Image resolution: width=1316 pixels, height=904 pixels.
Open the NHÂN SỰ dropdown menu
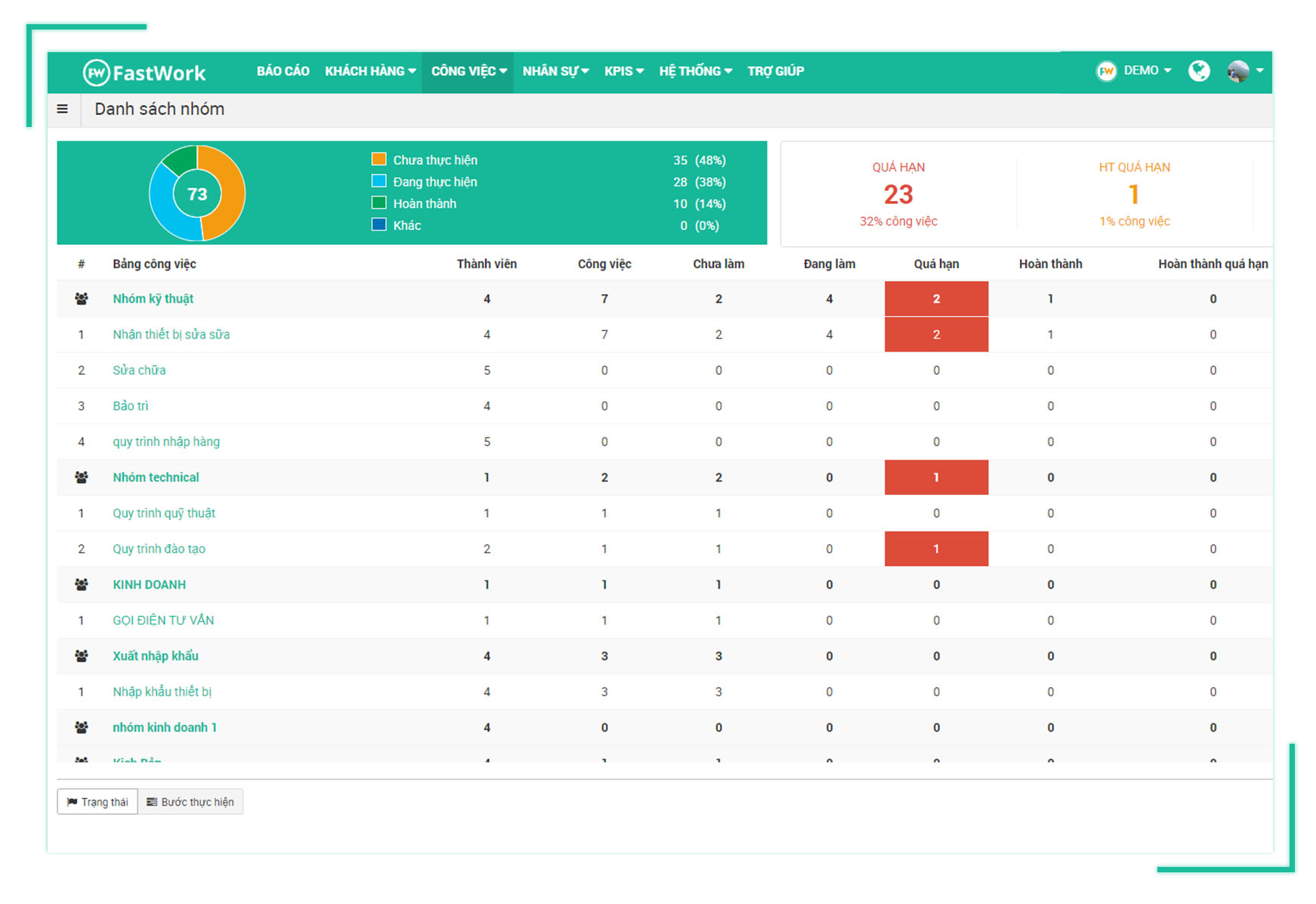[555, 71]
